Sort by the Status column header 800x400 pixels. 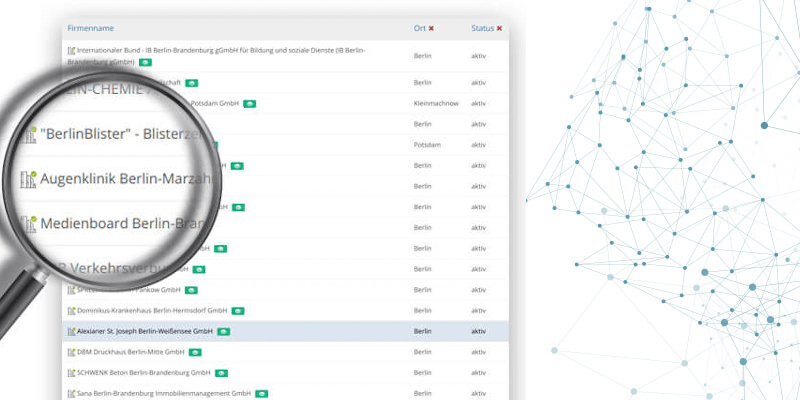483,29
